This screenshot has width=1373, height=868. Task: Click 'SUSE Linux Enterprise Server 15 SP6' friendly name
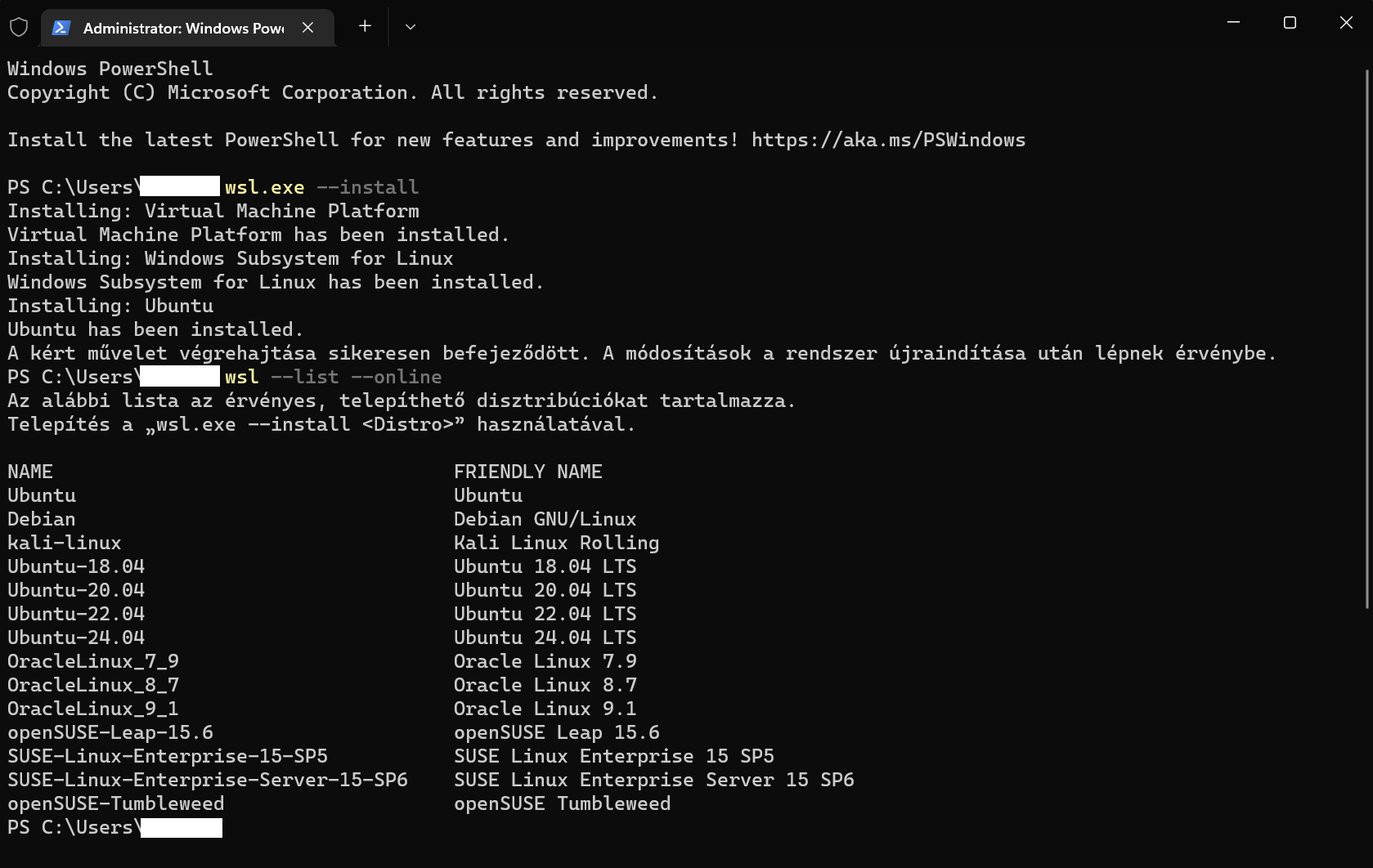coord(654,780)
